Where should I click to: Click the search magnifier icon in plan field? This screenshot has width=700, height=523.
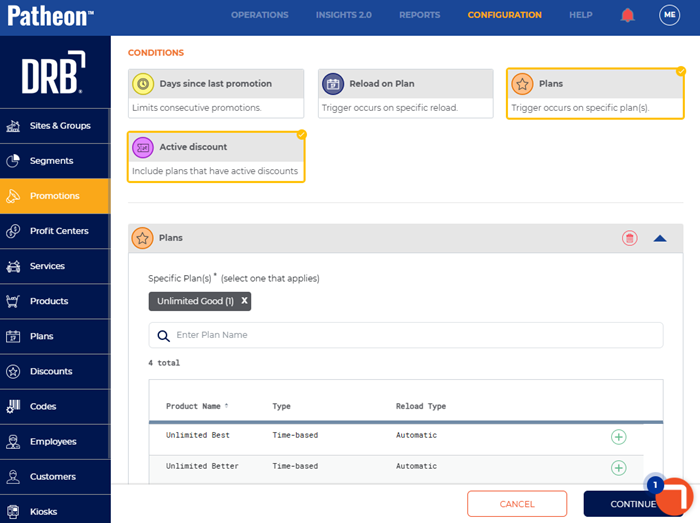click(x=163, y=336)
